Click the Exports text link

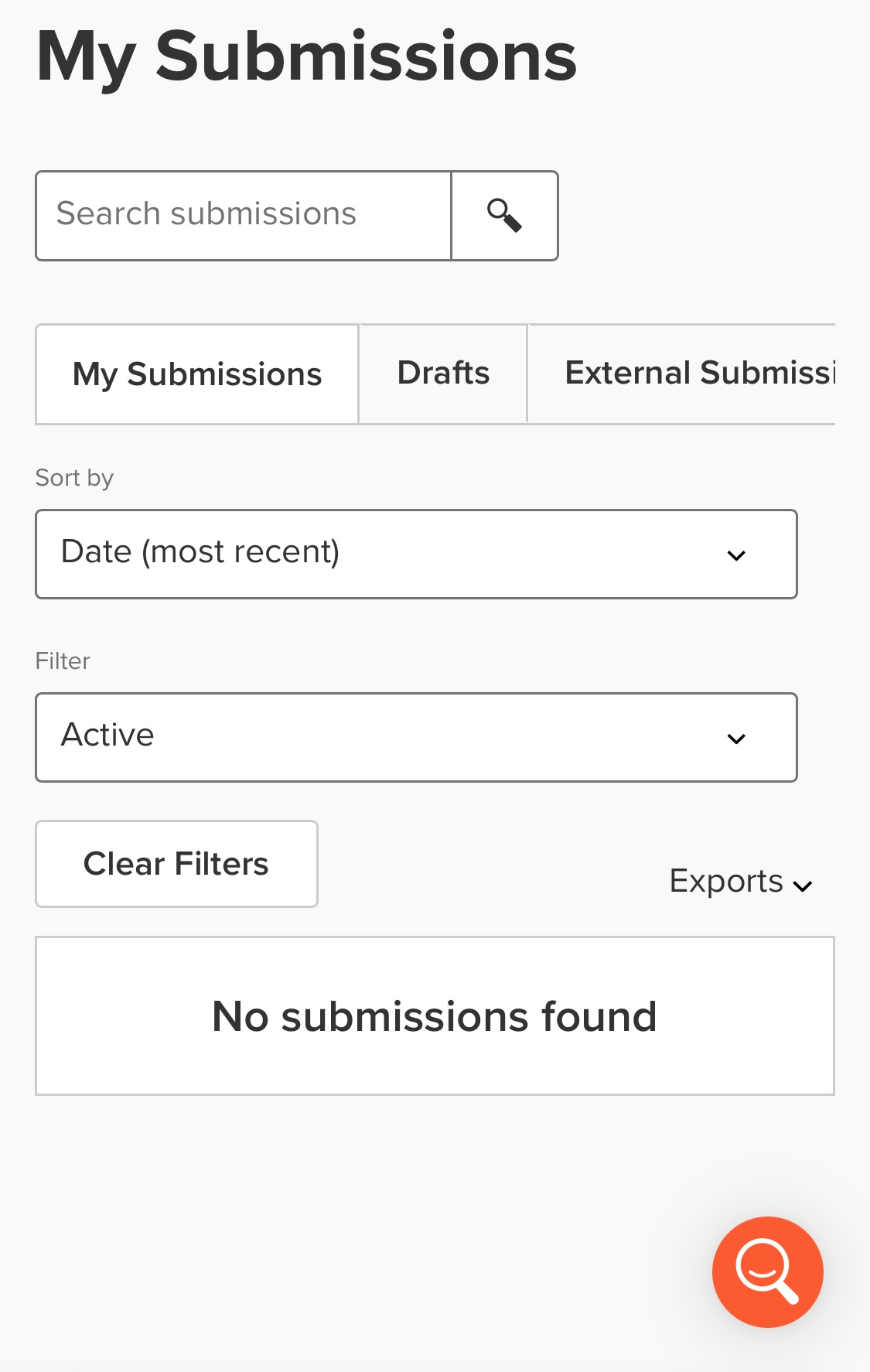(x=725, y=882)
